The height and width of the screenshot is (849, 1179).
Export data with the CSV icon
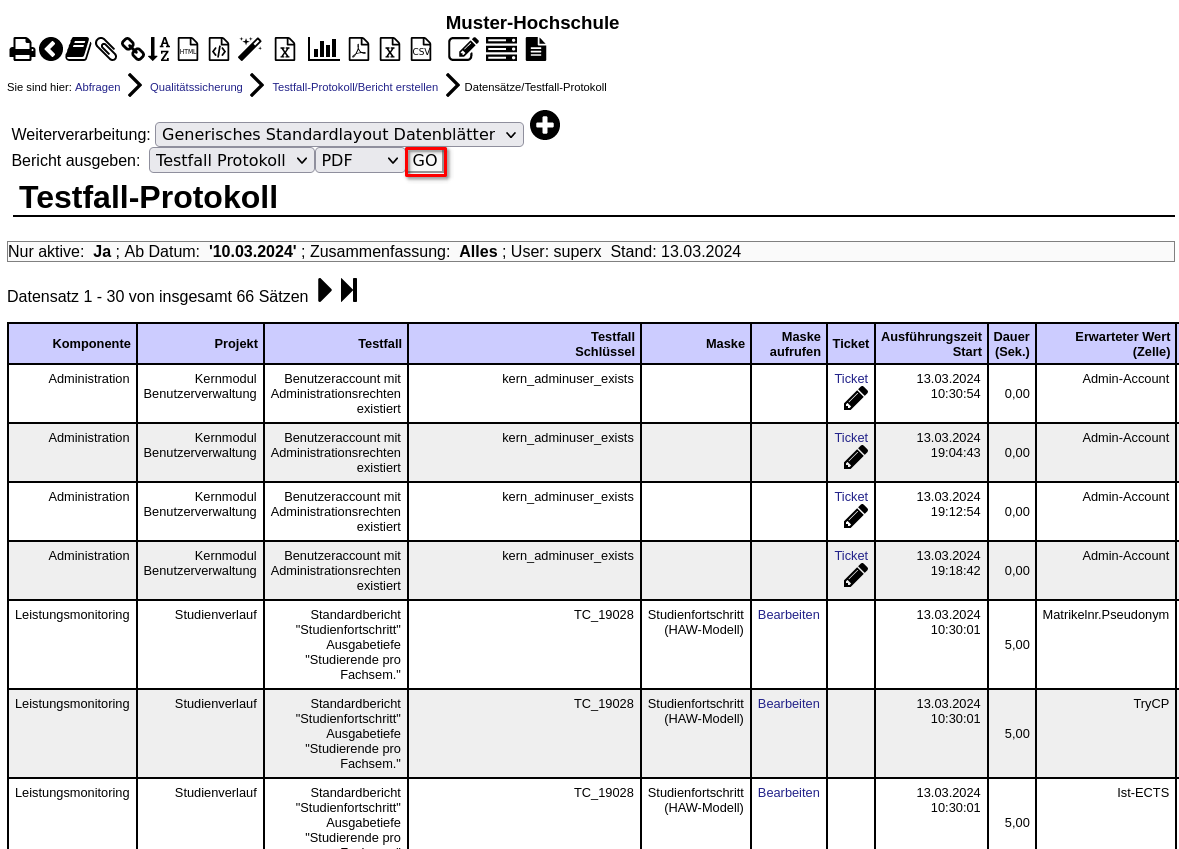[x=421, y=49]
